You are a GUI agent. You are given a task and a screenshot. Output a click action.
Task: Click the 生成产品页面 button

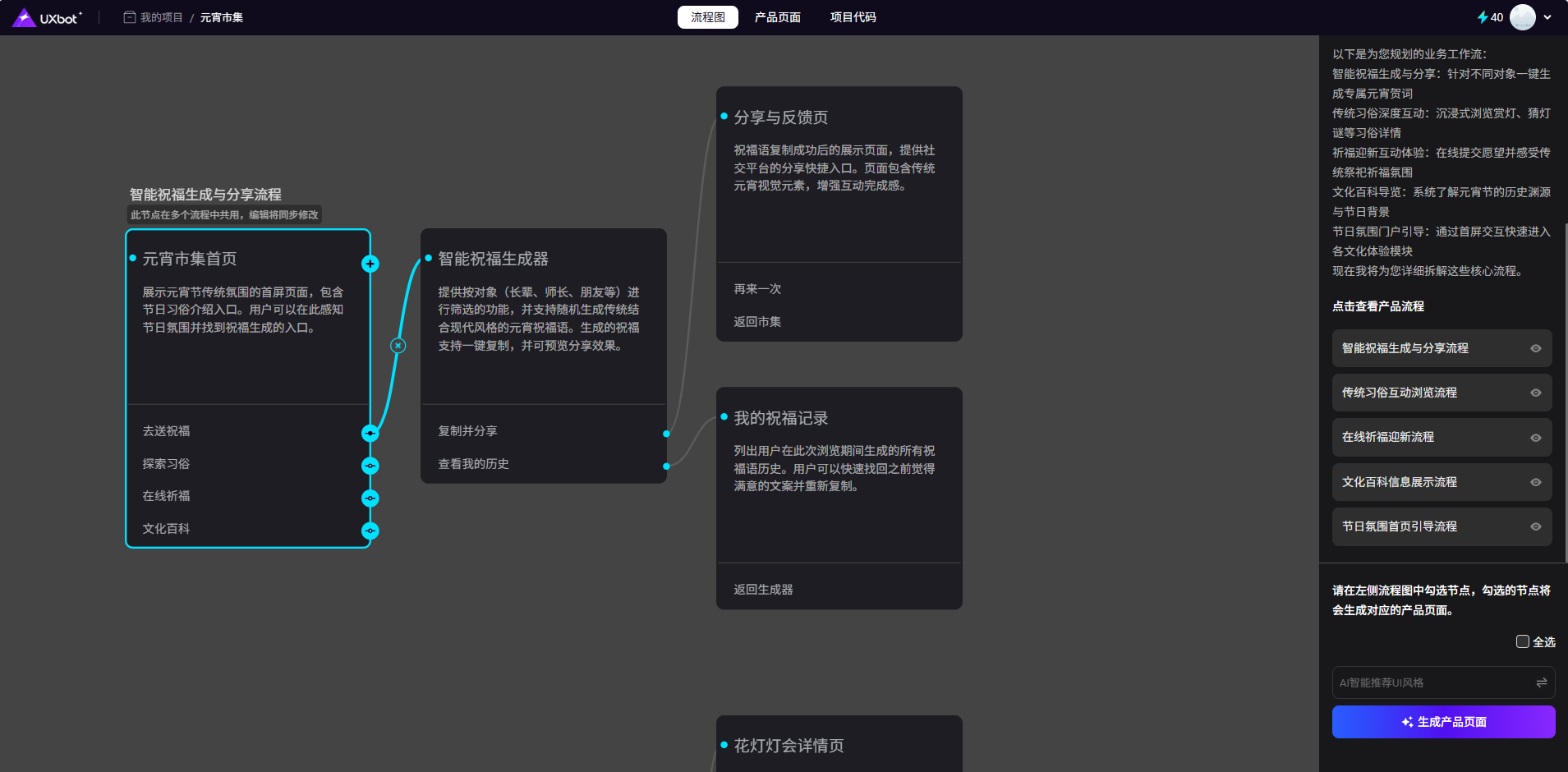[1443, 722]
